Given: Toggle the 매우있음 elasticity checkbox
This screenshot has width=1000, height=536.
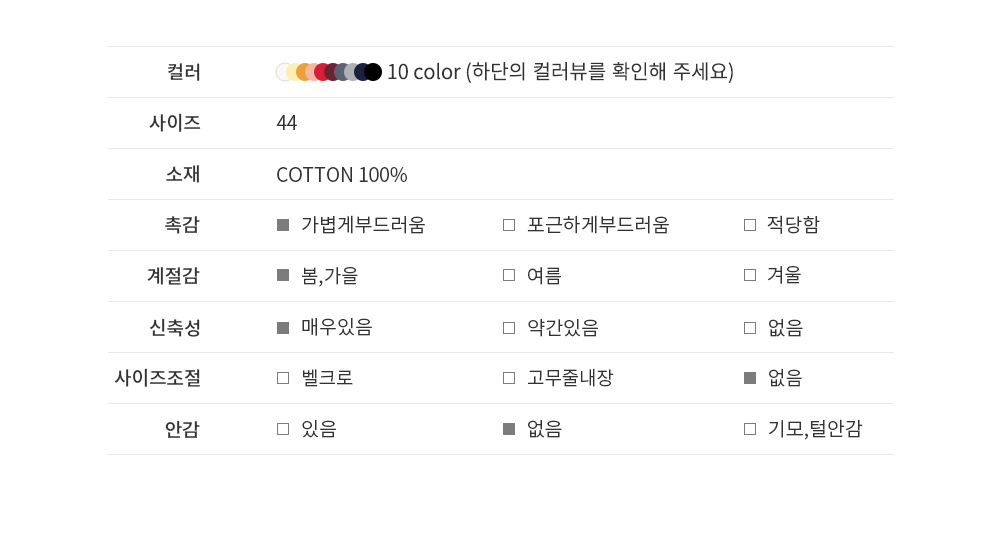Looking at the screenshot, I should coord(283,328).
